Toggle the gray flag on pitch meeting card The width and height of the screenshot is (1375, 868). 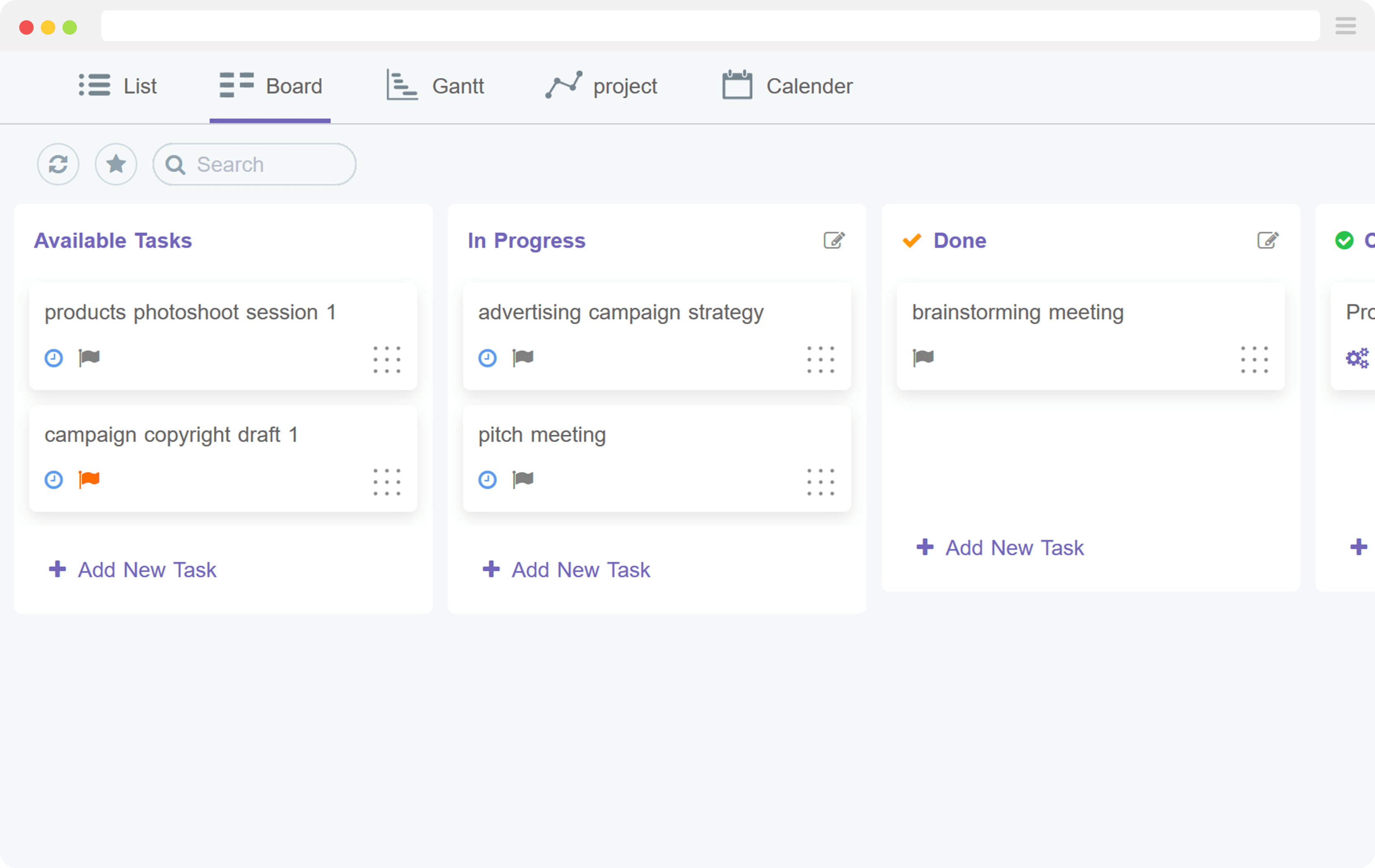(522, 479)
